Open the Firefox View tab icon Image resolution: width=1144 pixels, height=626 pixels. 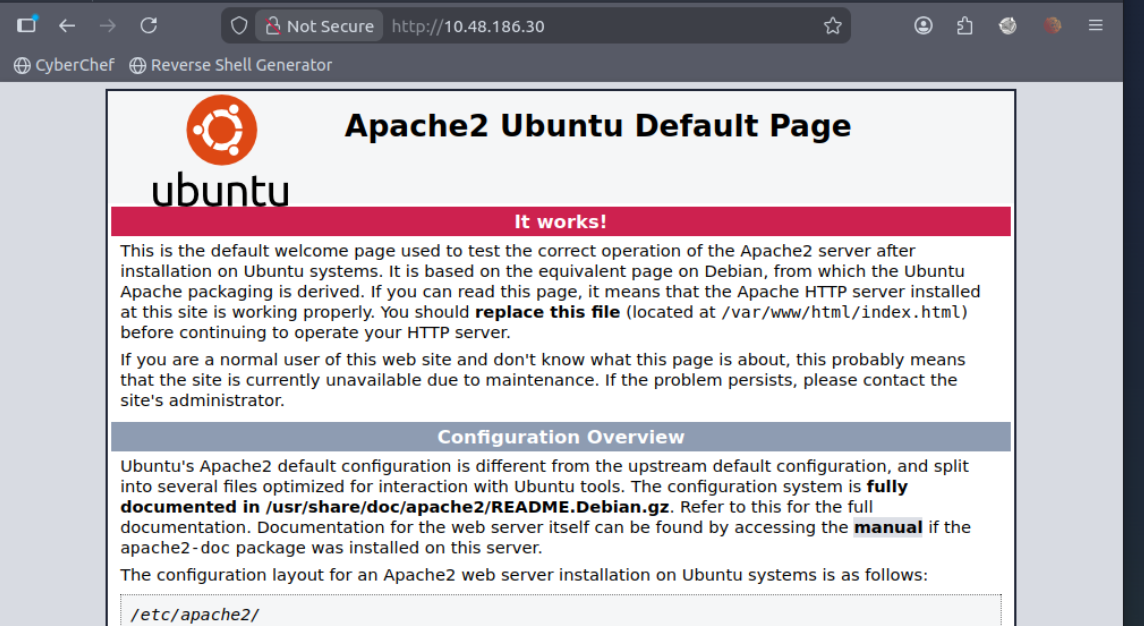point(27,26)
